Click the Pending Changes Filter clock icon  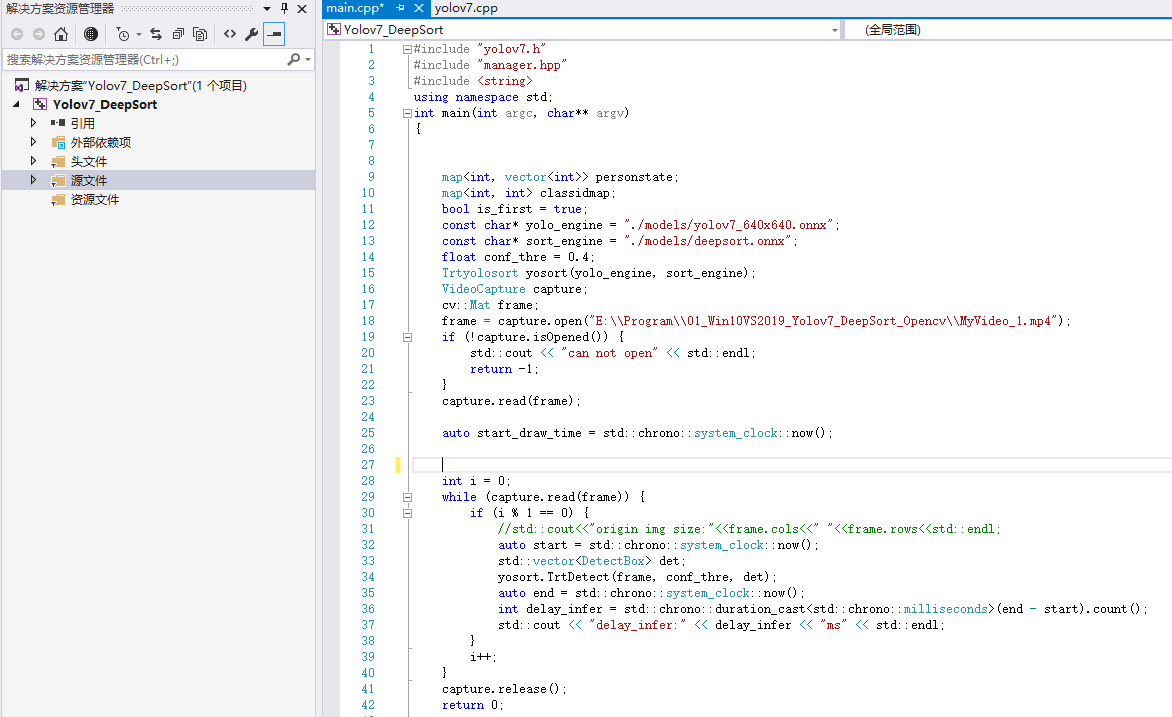coord(122,34)
